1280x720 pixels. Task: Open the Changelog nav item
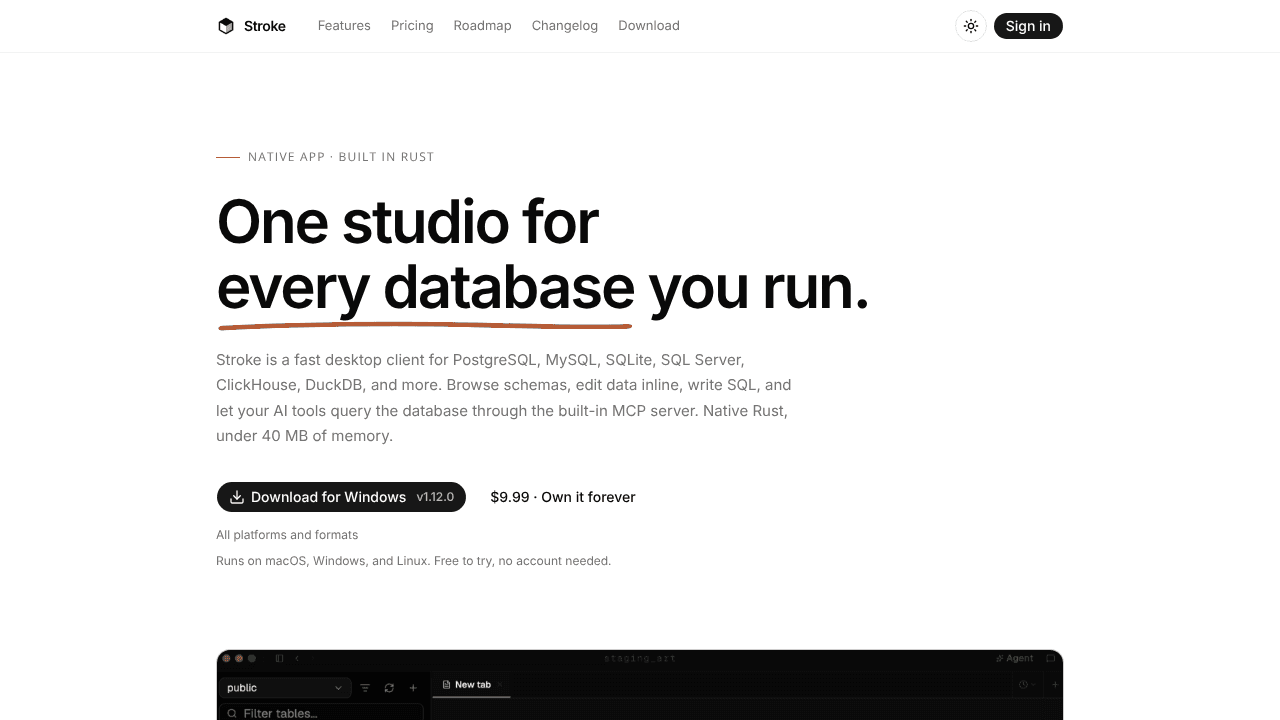click(x=565, y=26)
